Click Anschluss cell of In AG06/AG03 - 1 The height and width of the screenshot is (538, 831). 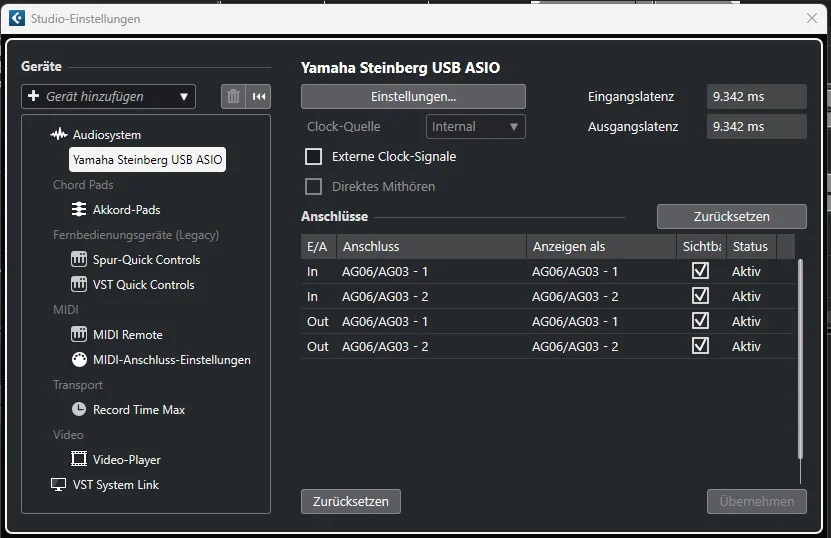[x=431, y=271]
